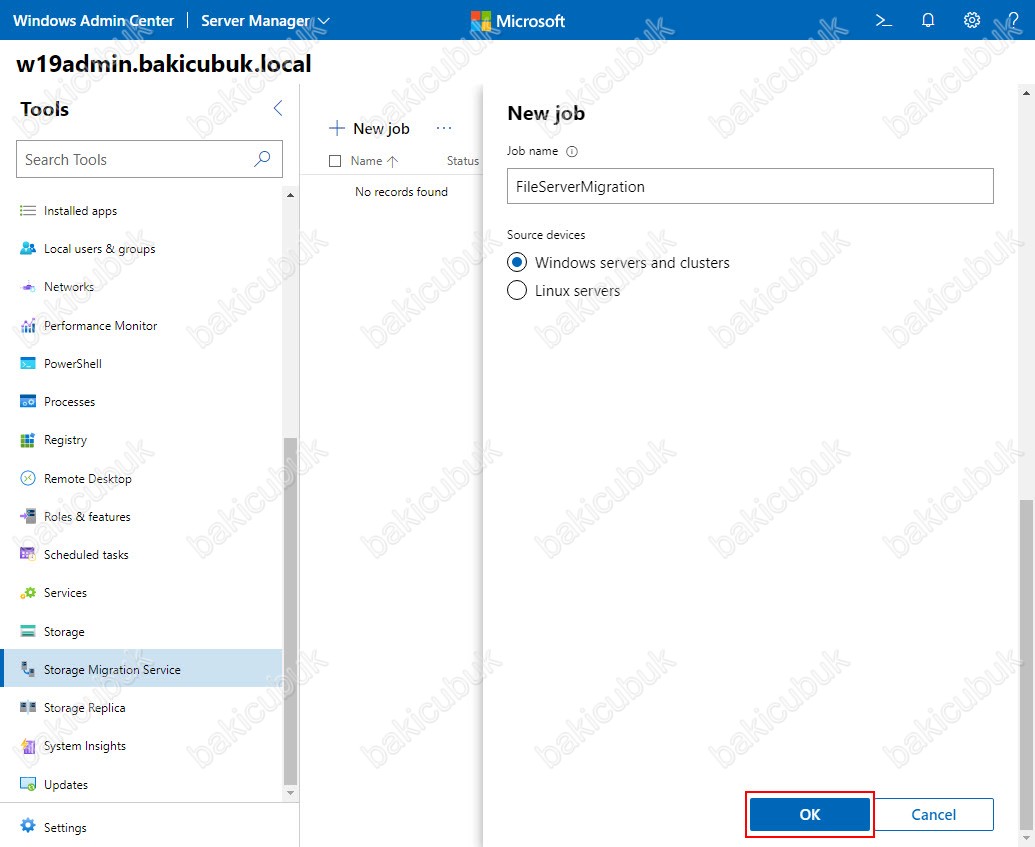Click the tools list scrollbar thumb
Image resolution: width=1035 pixels, height=847 pixels.
(x=290, y=611)
